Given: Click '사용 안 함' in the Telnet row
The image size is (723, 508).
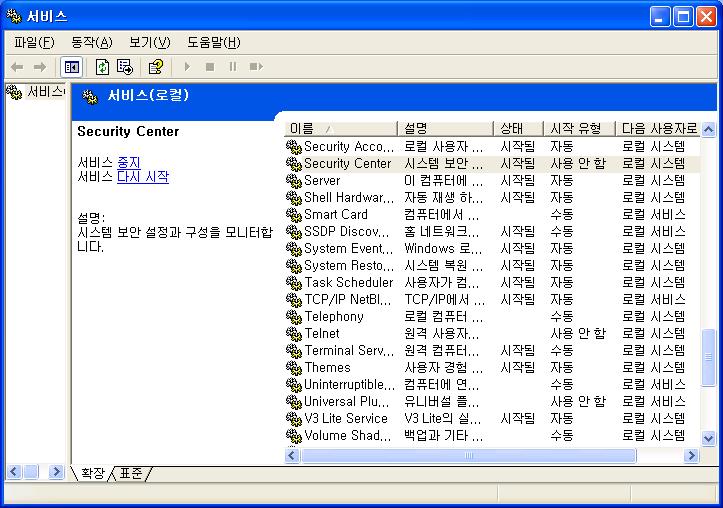Looking at the screenshot, I should 578,333.
